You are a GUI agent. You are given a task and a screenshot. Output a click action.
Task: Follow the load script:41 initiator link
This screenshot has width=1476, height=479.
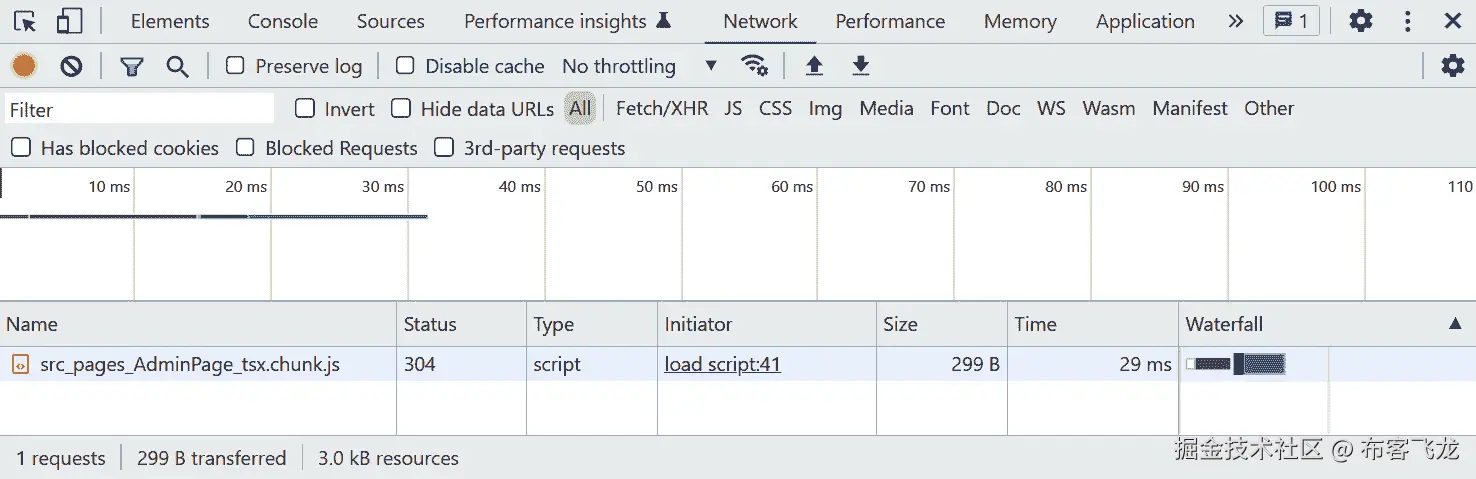click(722, 364)
